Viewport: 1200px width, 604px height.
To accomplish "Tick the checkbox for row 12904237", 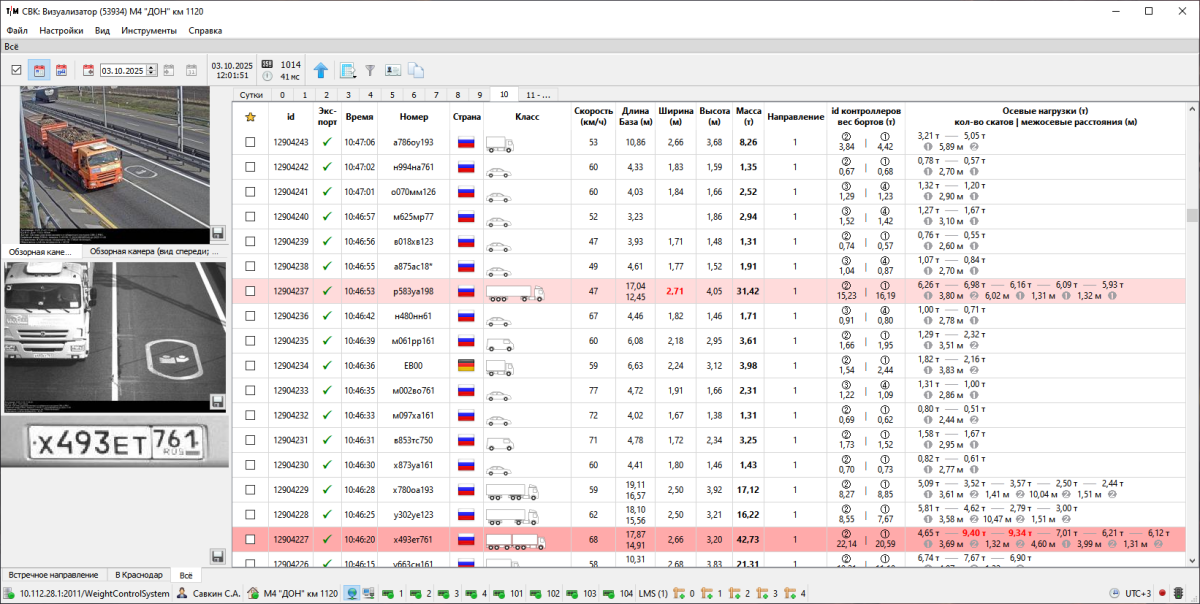I will click(250, 292).
